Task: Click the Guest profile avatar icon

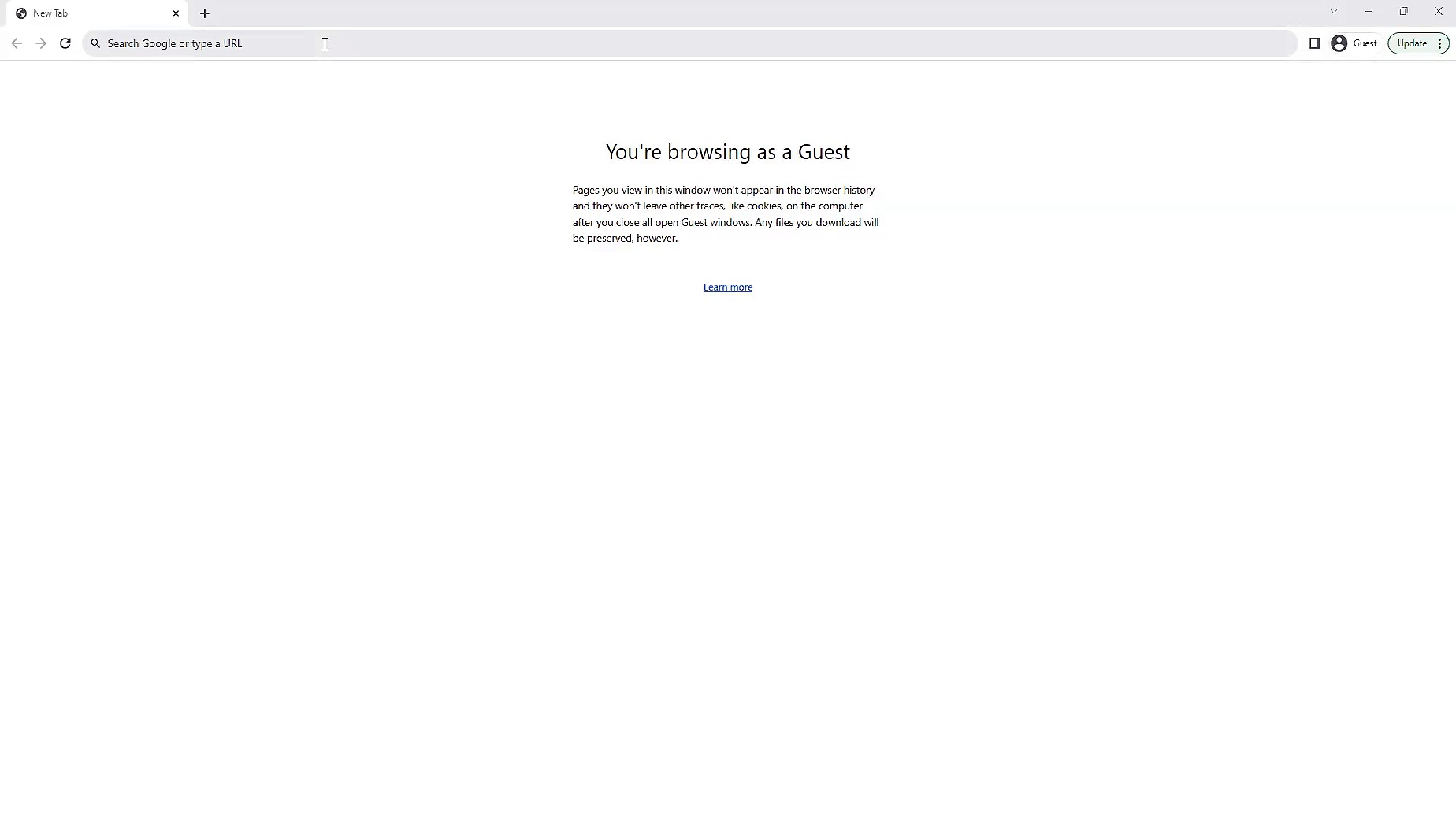Action: (1339, 43)
